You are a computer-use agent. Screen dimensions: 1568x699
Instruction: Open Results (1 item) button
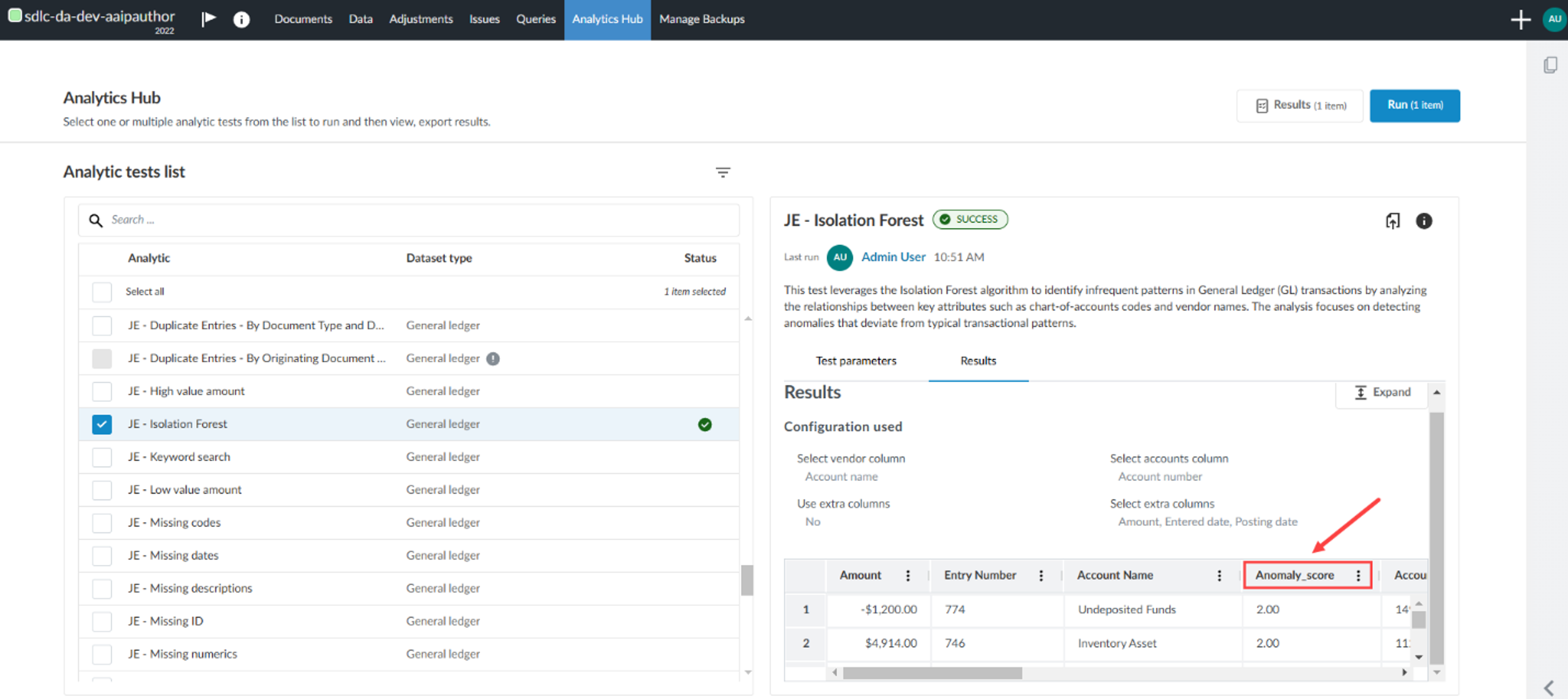[1300, 106]
